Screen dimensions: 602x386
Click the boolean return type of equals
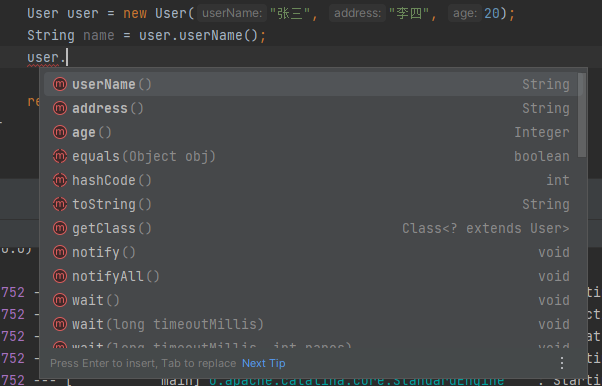[542, 156]
